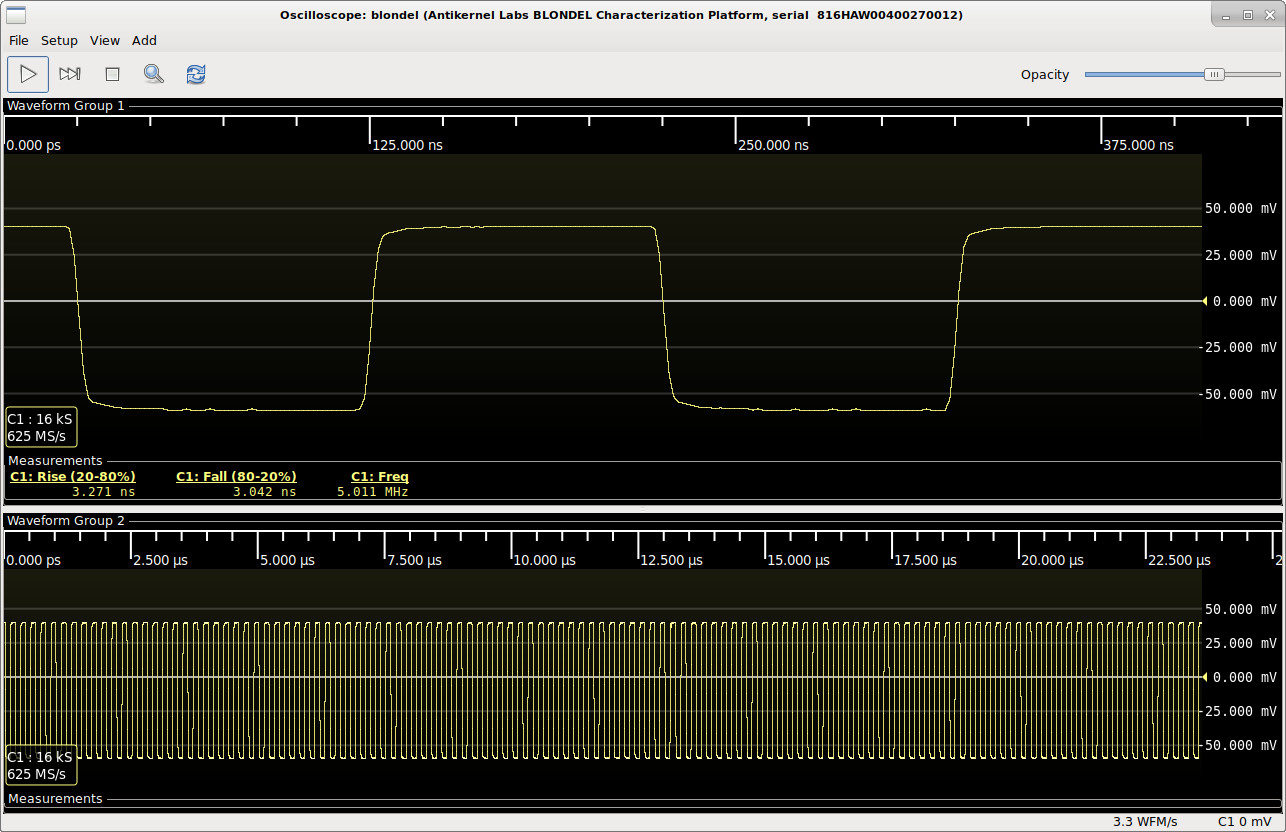Maximize the oscilloscope window
1286x832 pixels.
(x=1248, y=15)
